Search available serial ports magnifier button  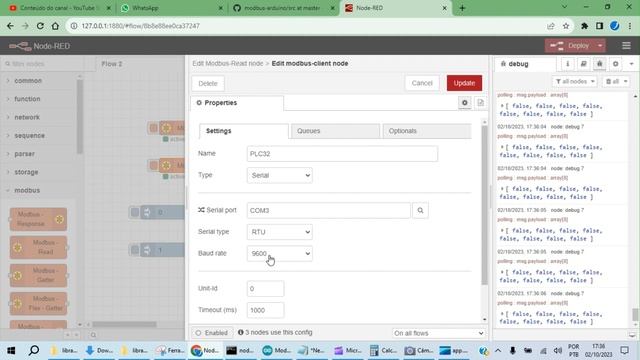[x=420, y=211]
